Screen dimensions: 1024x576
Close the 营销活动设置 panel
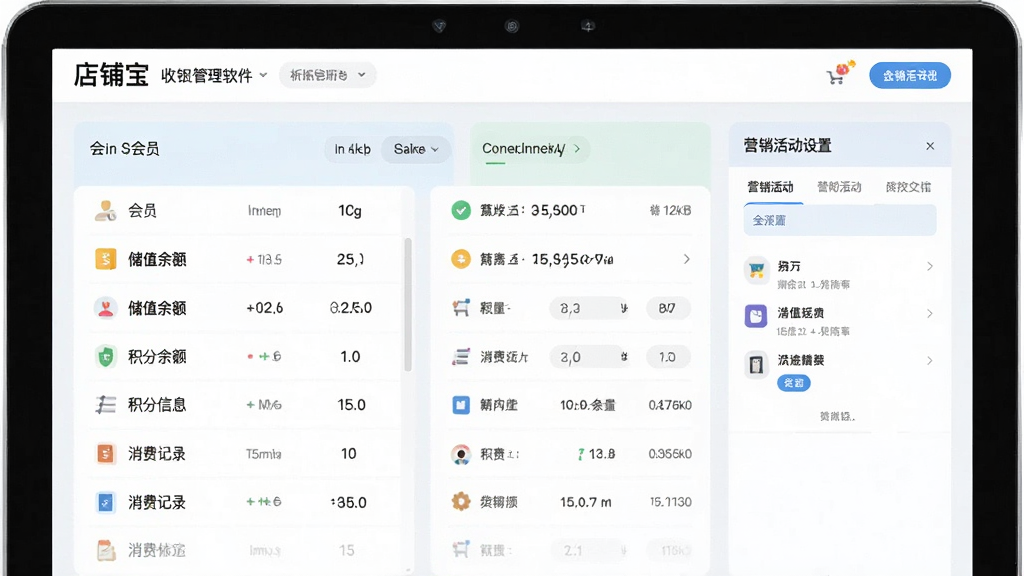click(930, 146)
